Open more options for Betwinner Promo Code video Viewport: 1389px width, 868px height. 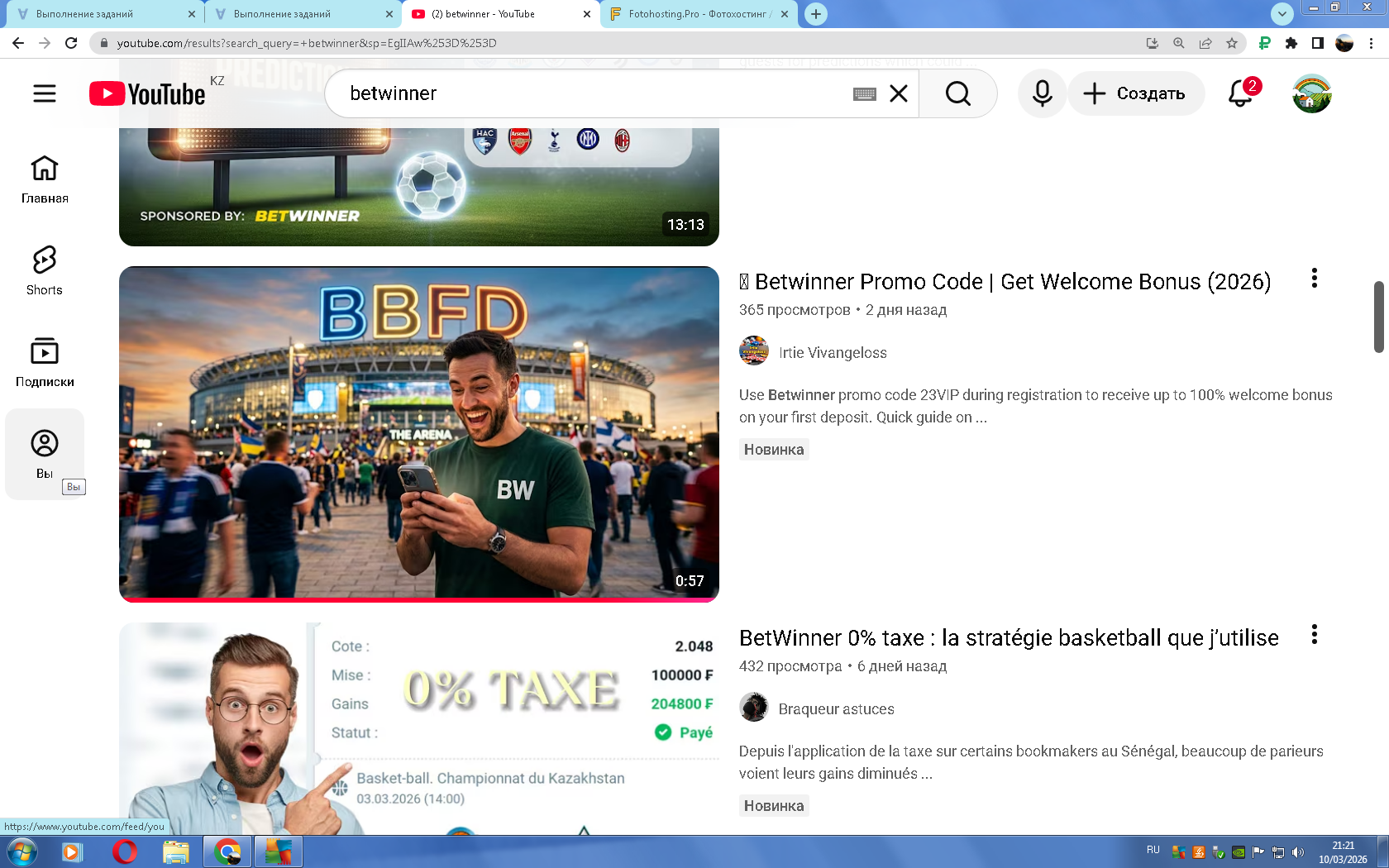tap(1314, 279)
